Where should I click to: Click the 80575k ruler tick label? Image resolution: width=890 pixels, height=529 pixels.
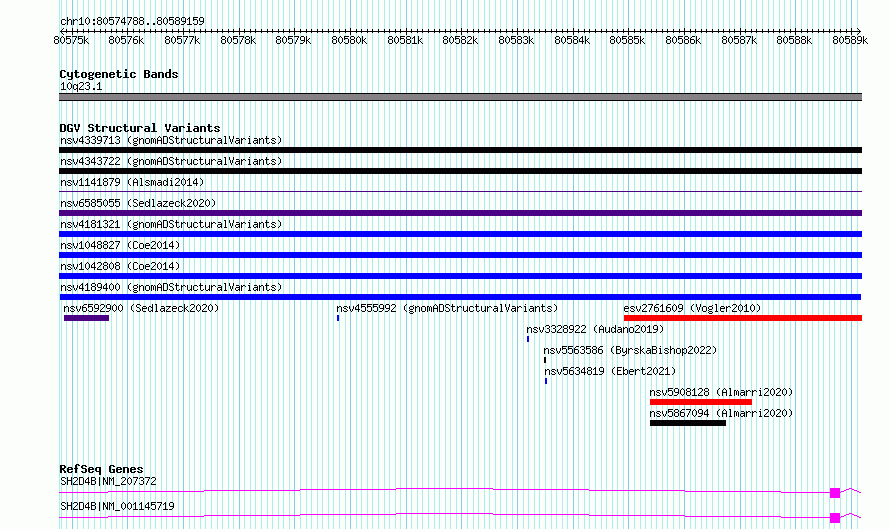71,40
